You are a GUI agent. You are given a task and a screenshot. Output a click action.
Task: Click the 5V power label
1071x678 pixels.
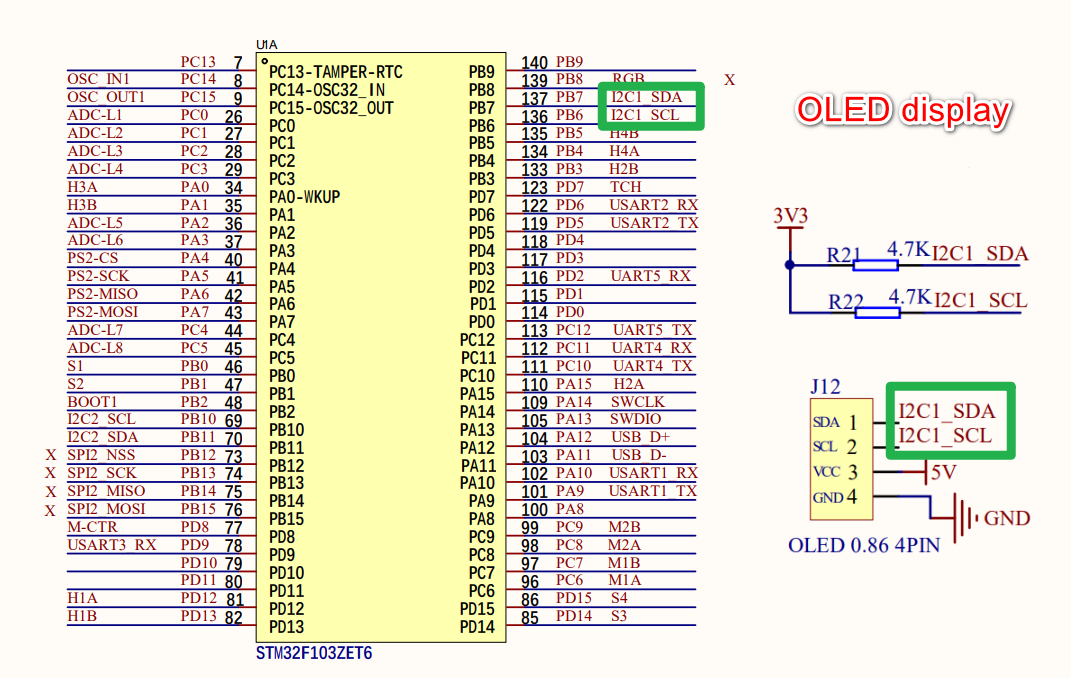click(x=943, y=472)
